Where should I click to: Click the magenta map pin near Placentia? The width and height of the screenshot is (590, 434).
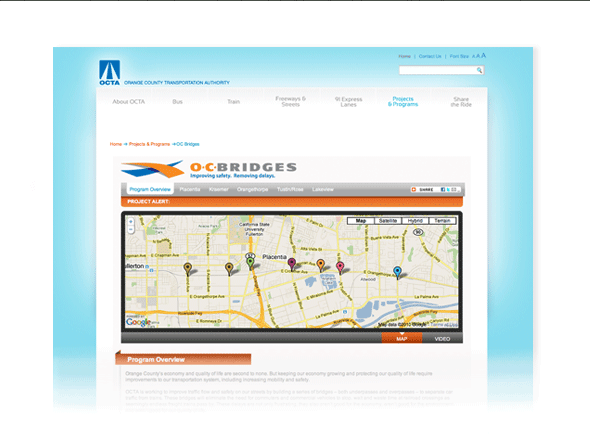(x=292, y=263)
